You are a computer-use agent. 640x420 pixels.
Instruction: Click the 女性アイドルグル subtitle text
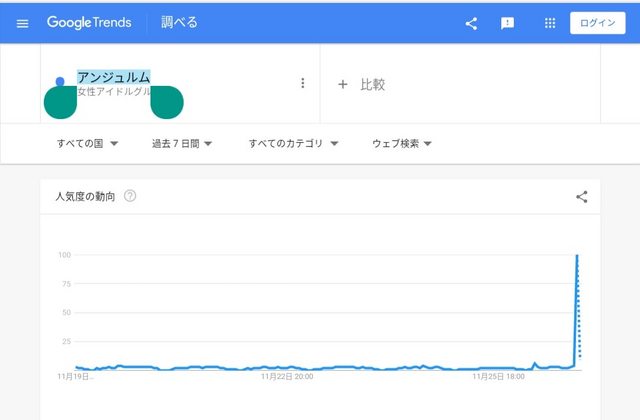(x=114, y=91)
